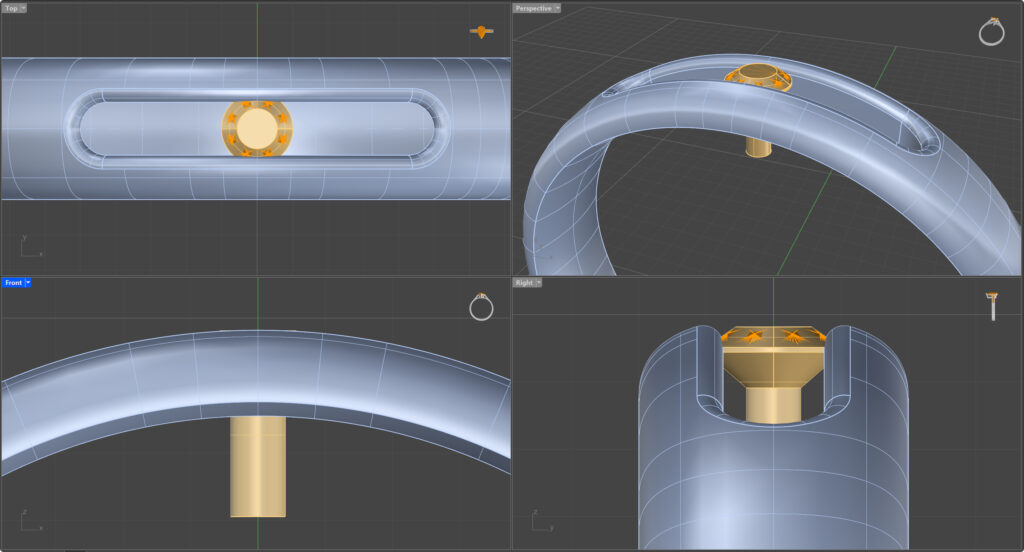Viewport: 1024px width, 552px height.
Task: Activate the Perspective viewport title label
Action: [x=533, y=8]
